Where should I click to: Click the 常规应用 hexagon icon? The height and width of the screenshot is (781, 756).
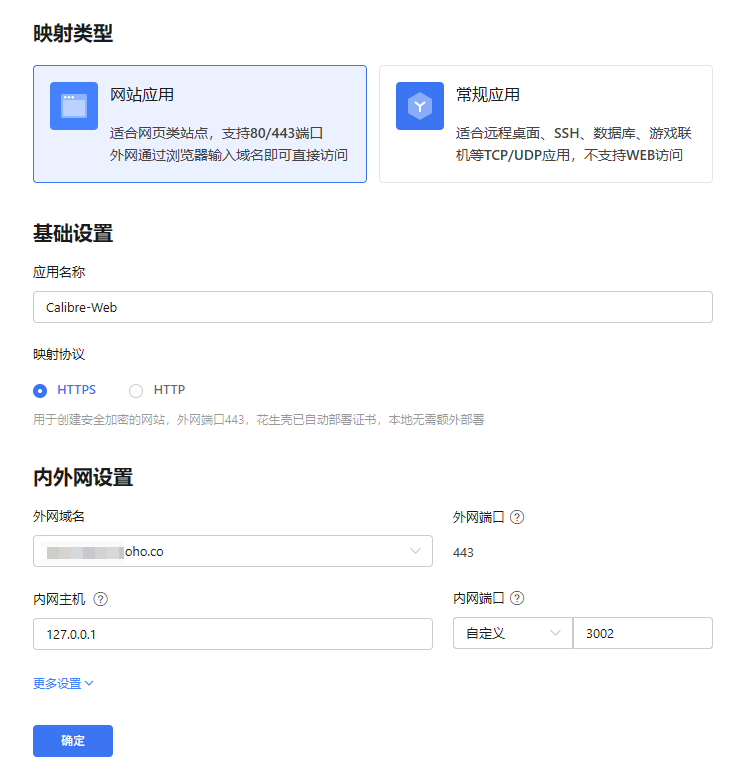420,106
